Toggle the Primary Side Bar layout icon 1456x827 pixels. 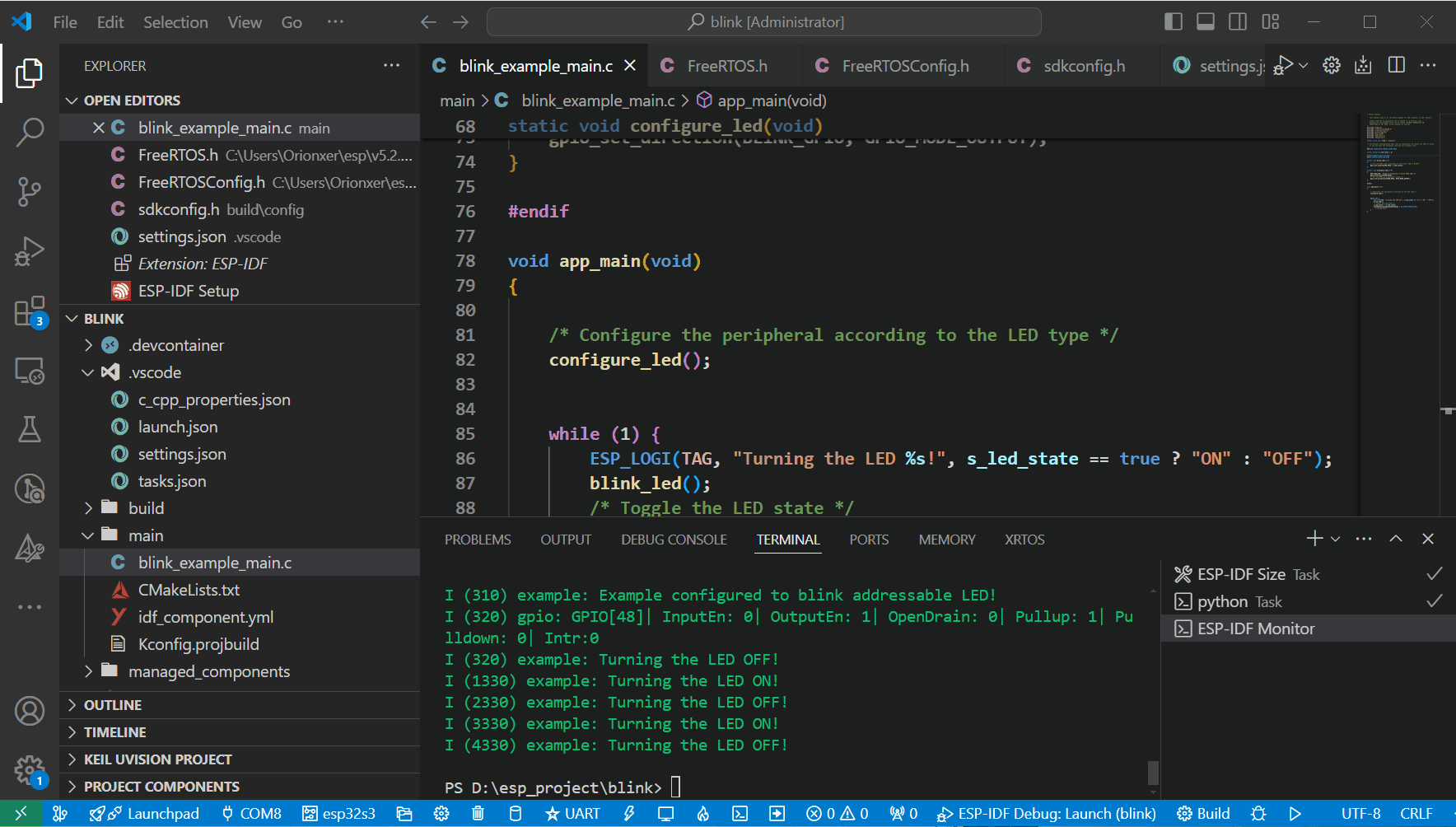[1174, 21]
